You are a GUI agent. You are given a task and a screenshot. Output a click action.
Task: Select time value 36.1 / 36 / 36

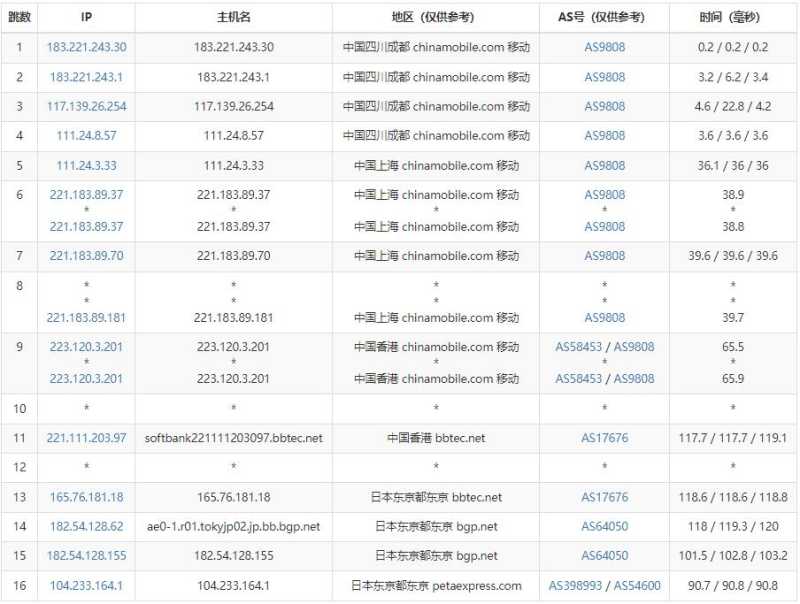coord(733,165)
